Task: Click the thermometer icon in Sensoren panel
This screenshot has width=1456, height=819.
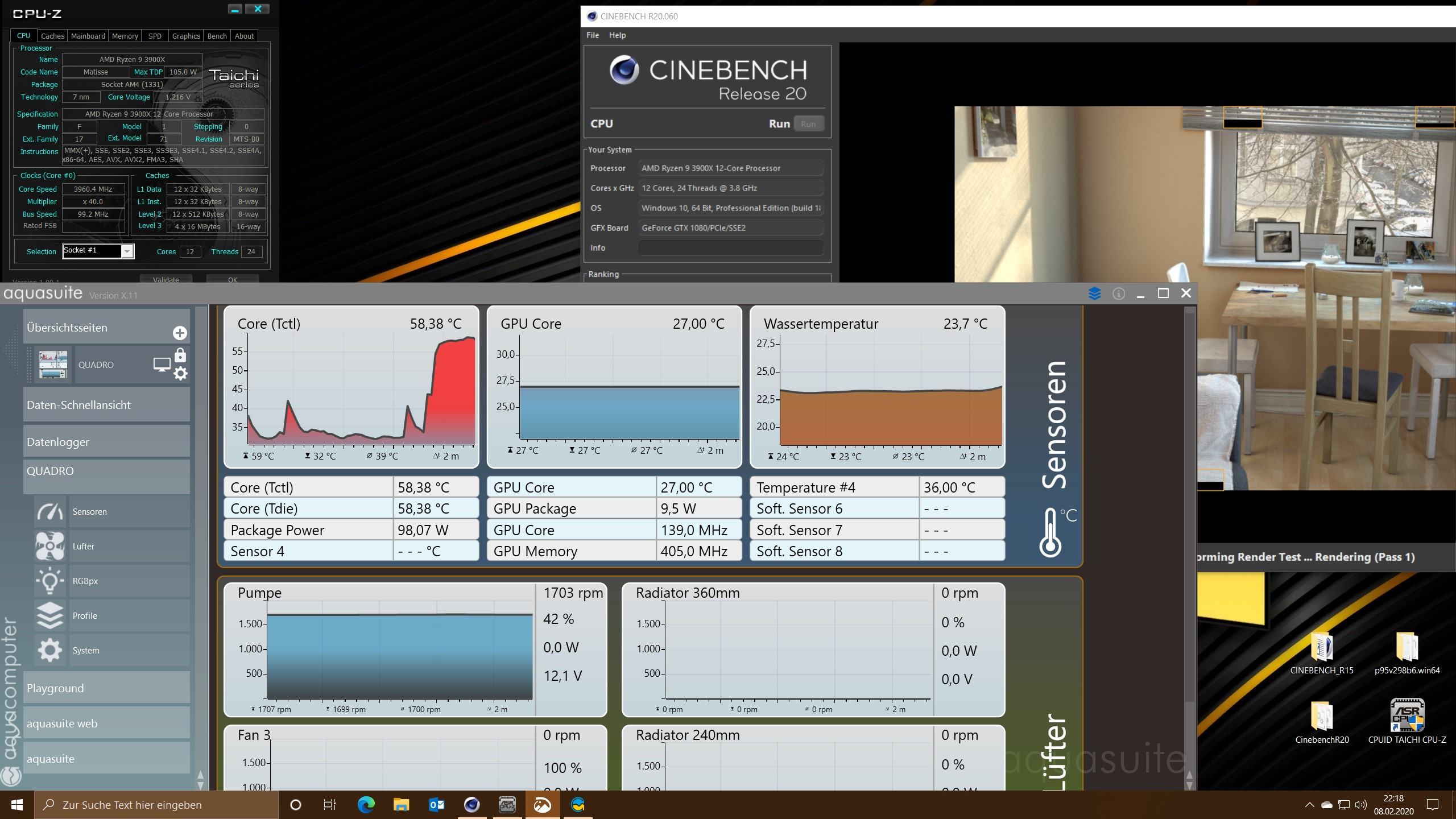Action: pyautogui.click(x=1050, y=532)
